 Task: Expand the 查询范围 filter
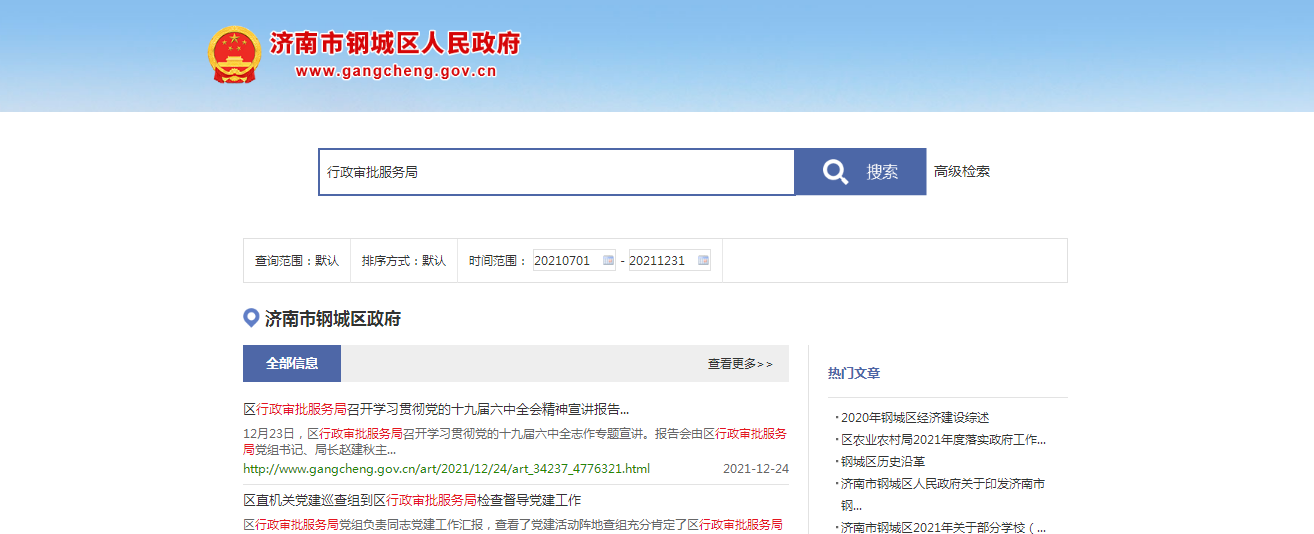coord(297,261)
